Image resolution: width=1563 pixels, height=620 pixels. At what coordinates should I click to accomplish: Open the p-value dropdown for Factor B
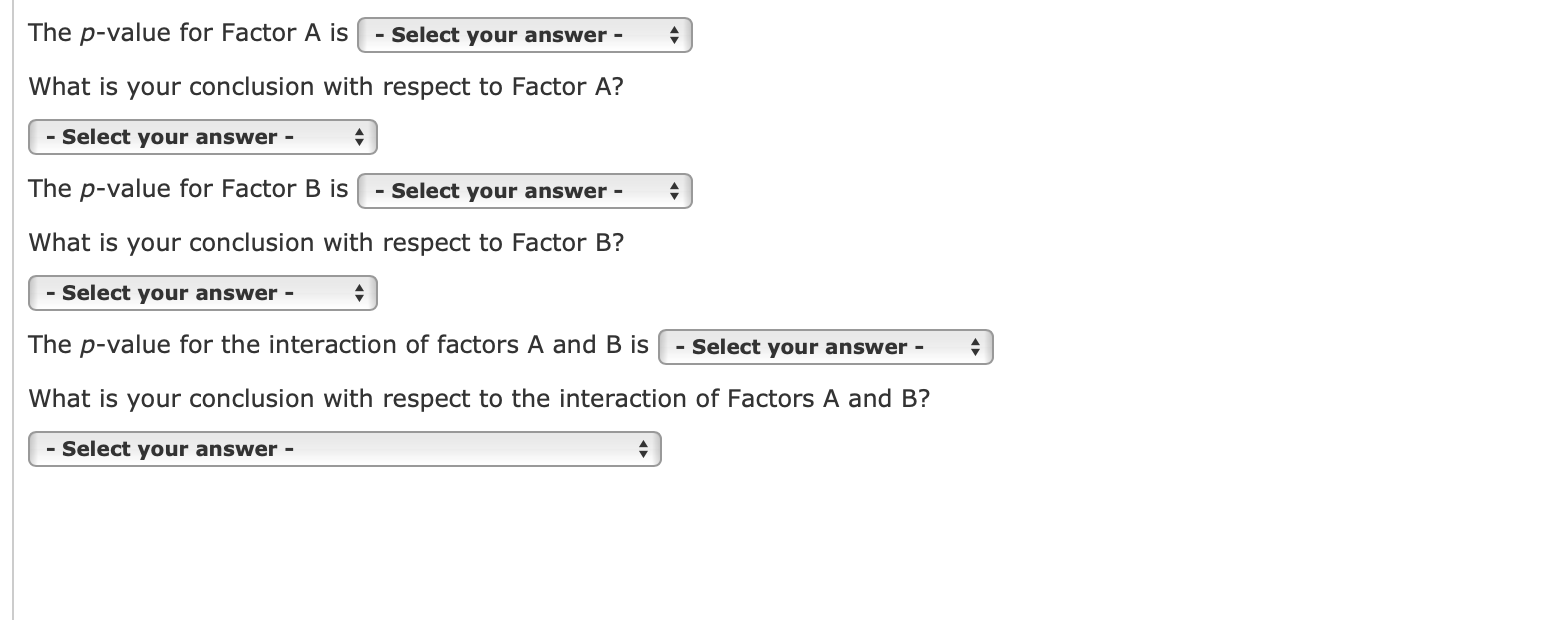coord(525,191)
